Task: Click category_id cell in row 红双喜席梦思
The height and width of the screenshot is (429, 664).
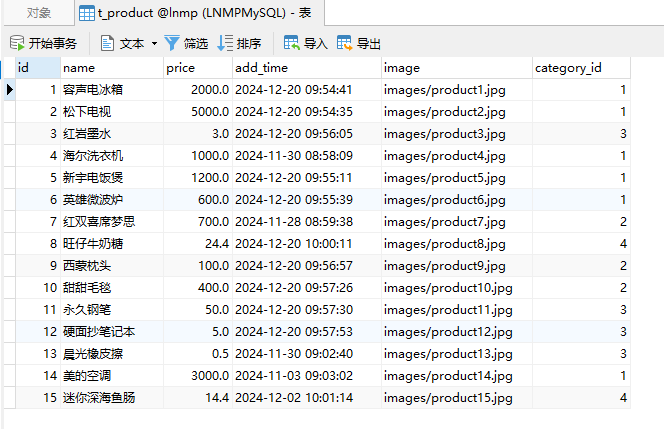Action: pyautogui.click(x=581, y=222)
